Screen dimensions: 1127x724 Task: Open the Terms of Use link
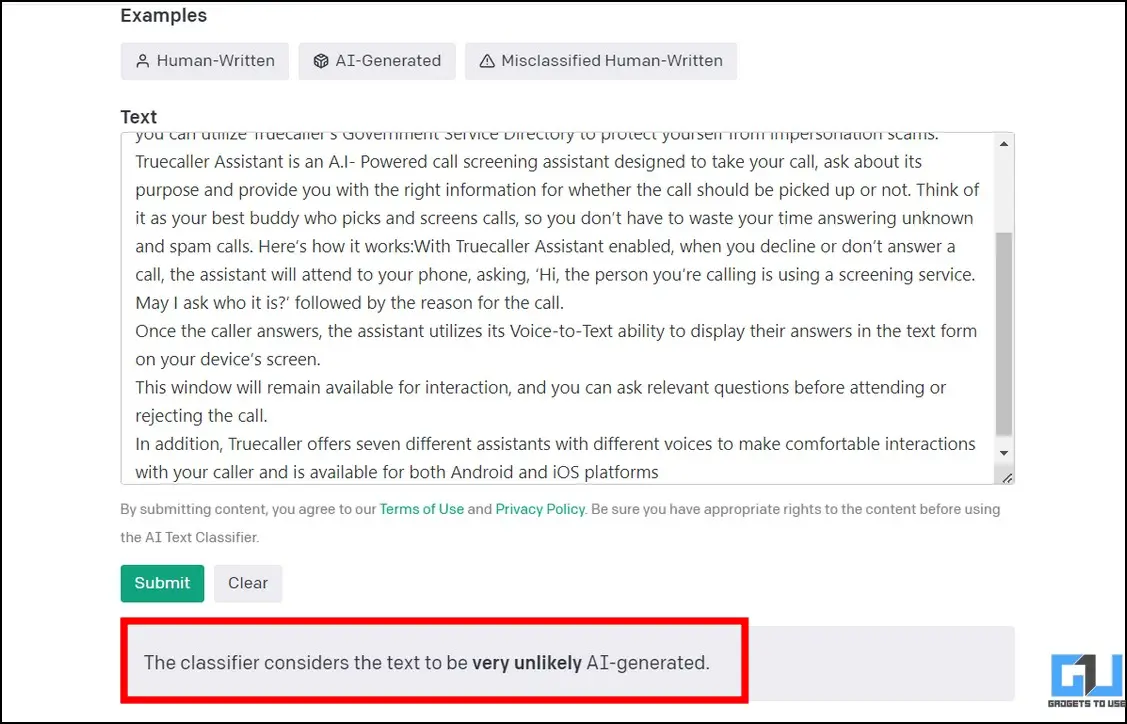click(x=422, y=509)
